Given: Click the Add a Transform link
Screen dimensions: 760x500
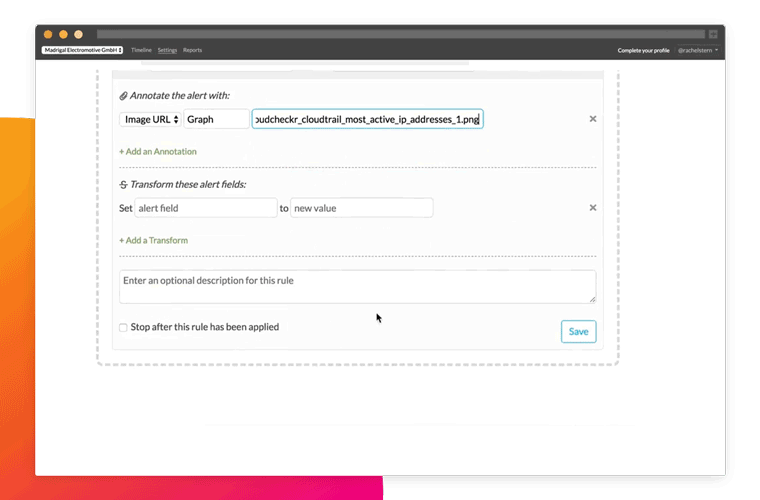Looking at the screenshot, I should [153, 241].
